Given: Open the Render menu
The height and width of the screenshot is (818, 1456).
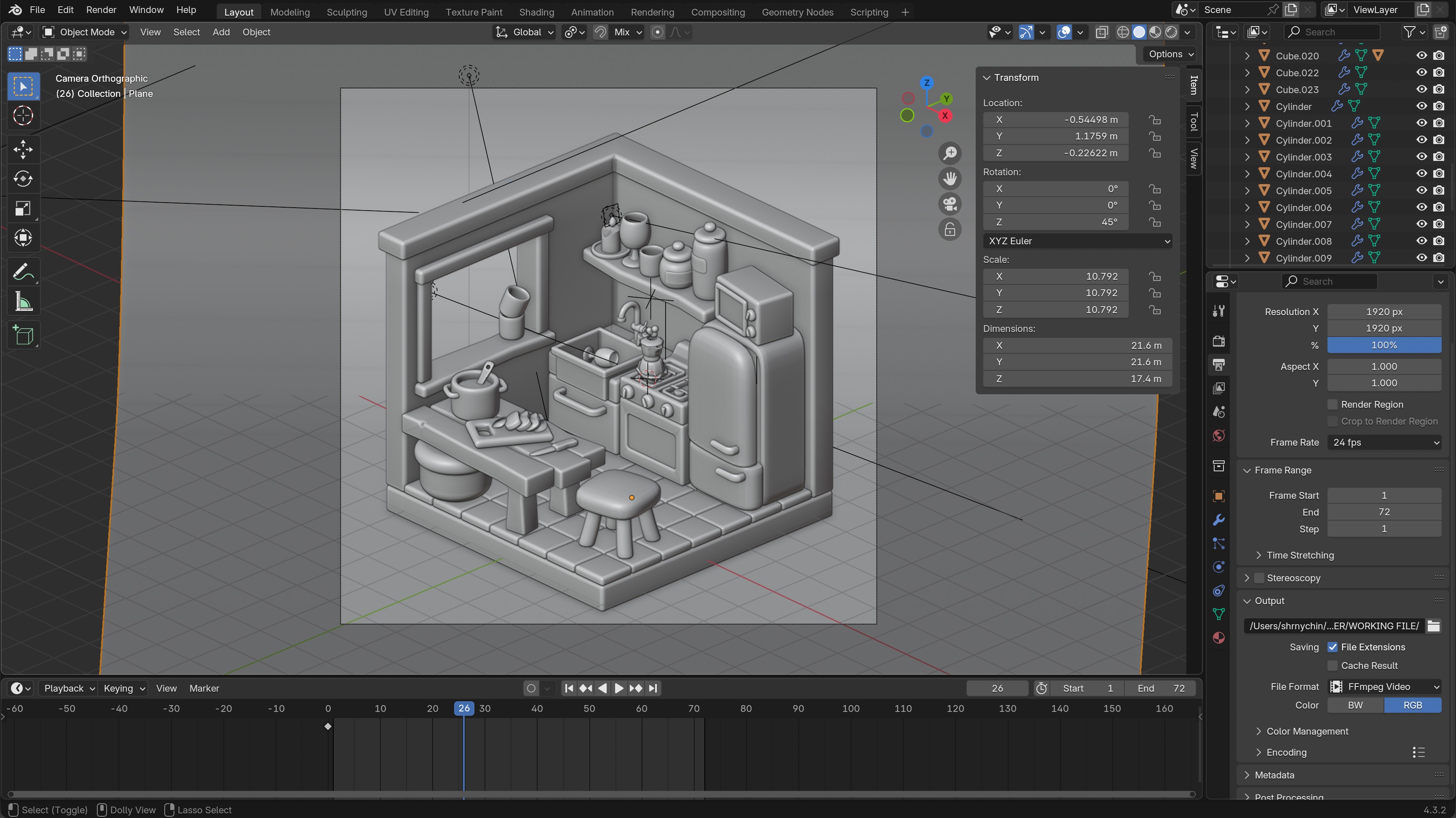Looking at the screenshot, I should pyautogui.click(x=101, y=10).
